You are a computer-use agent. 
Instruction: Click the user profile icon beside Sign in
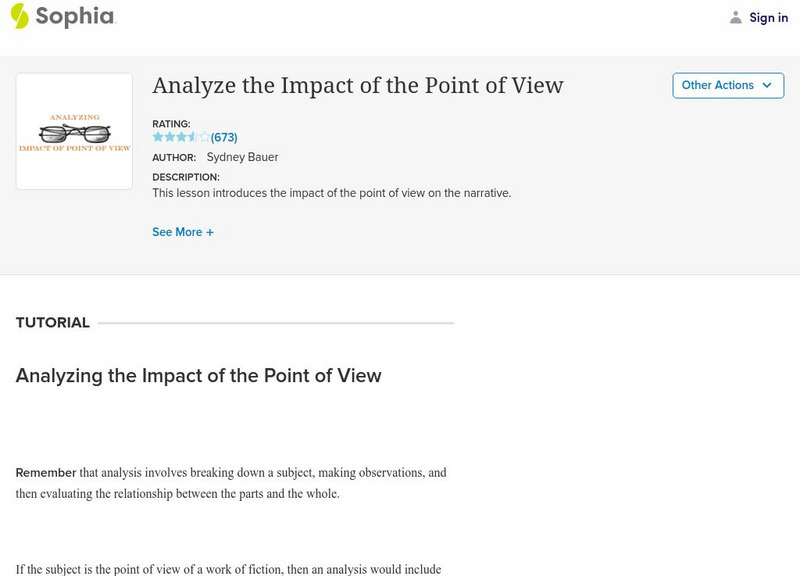pos(736,17)
